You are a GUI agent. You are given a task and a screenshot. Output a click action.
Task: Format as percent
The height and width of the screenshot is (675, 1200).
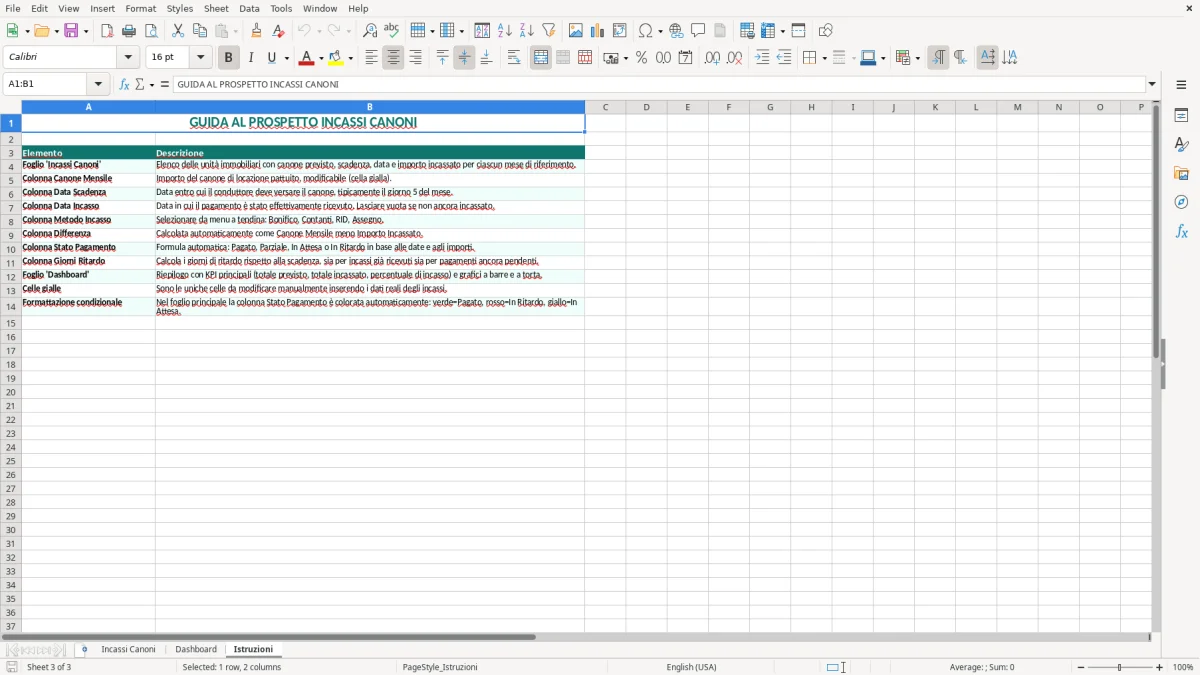tap(641, 58)
